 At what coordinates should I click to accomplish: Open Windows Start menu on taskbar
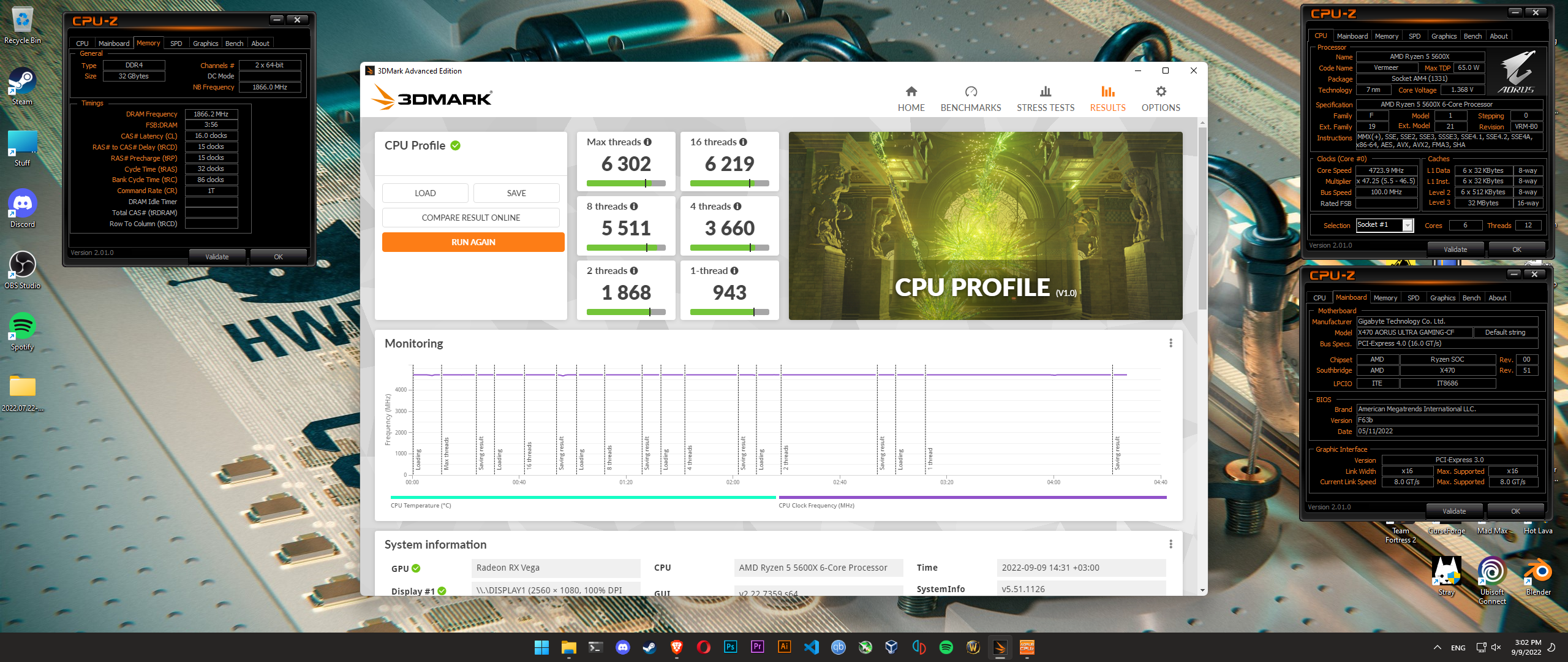(541, 647)
